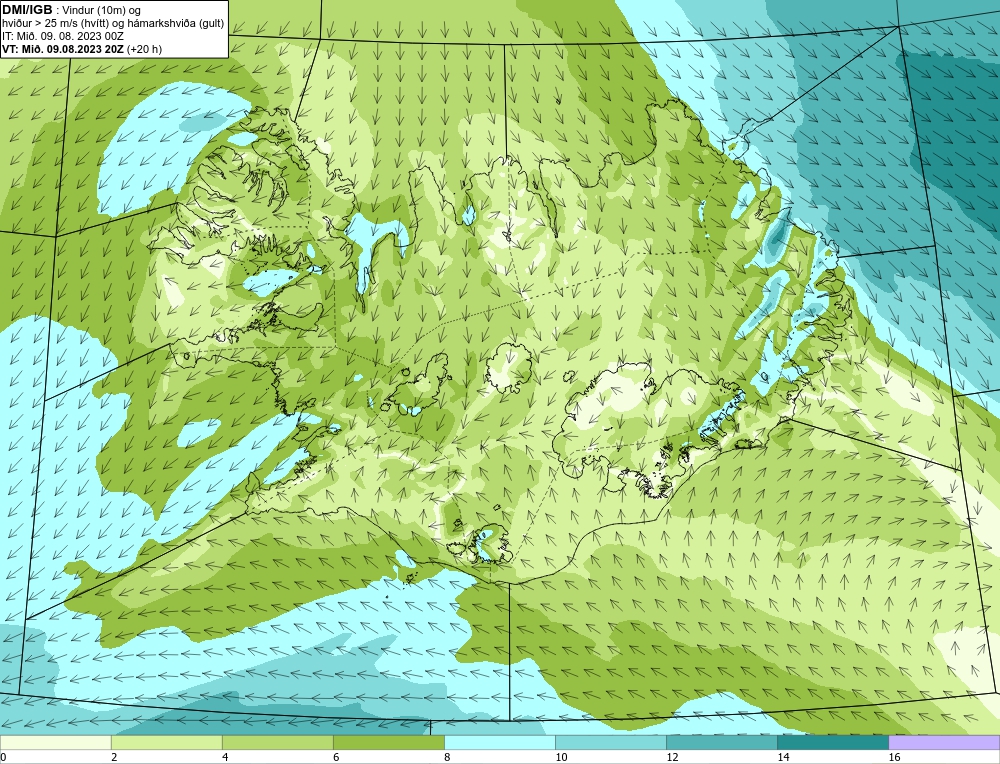Click the purple legend swatch above 16 m/s
This screenshot has width=1000, height=764.
pyautogui.click(x=944, y=742)
